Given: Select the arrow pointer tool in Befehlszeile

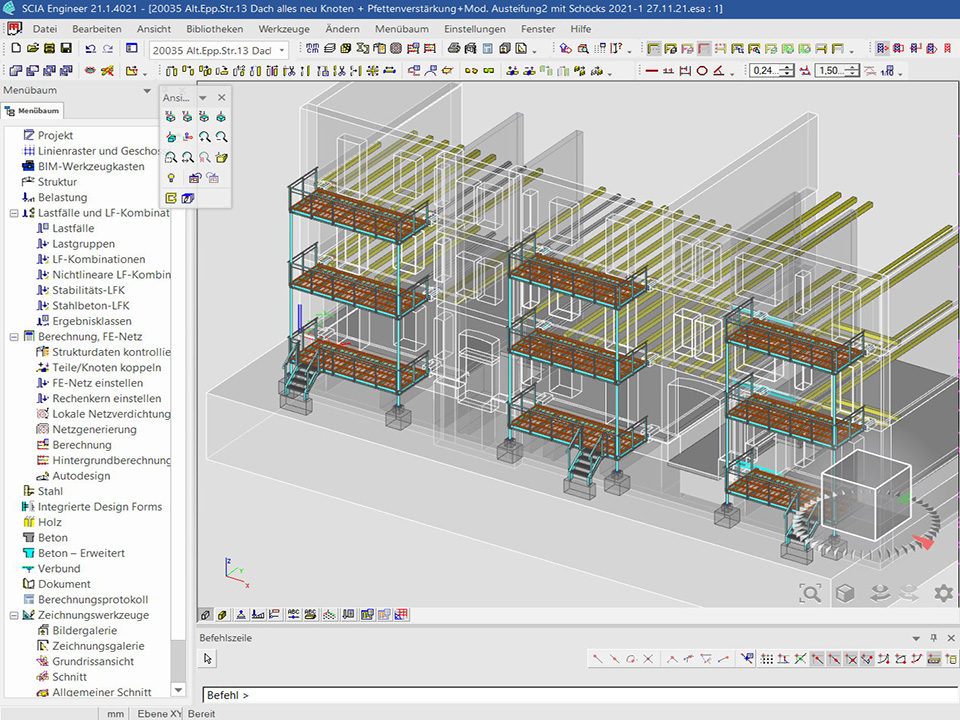Looking at the screenshot, I should (x=208, y=659).
